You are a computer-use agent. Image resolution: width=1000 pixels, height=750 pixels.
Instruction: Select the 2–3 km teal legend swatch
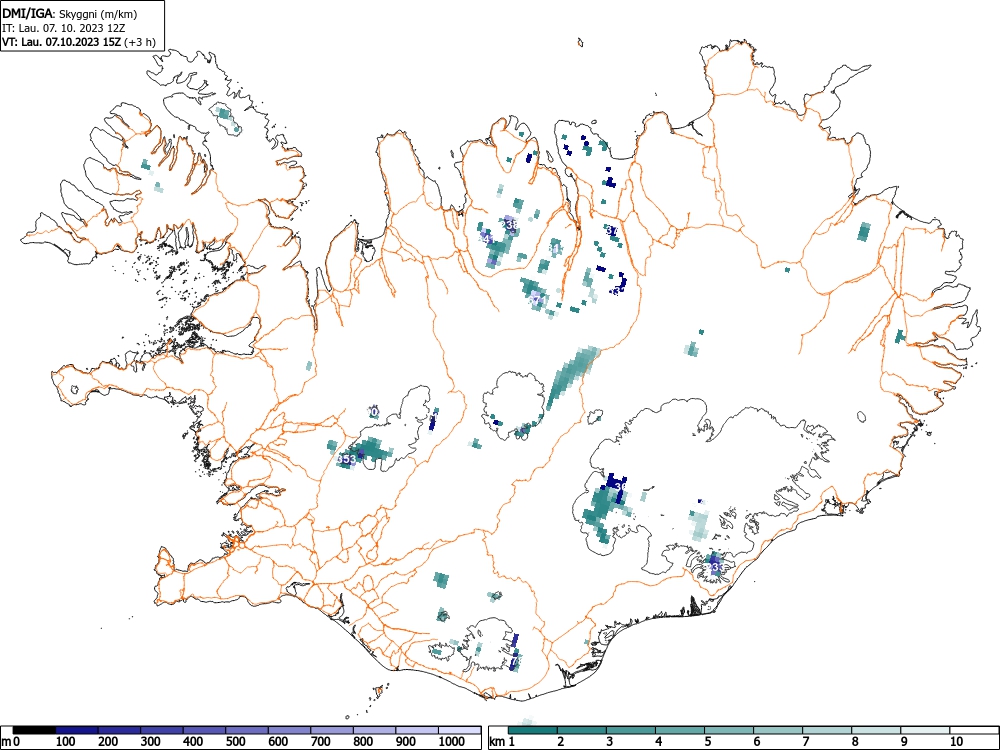pos(582,730)
